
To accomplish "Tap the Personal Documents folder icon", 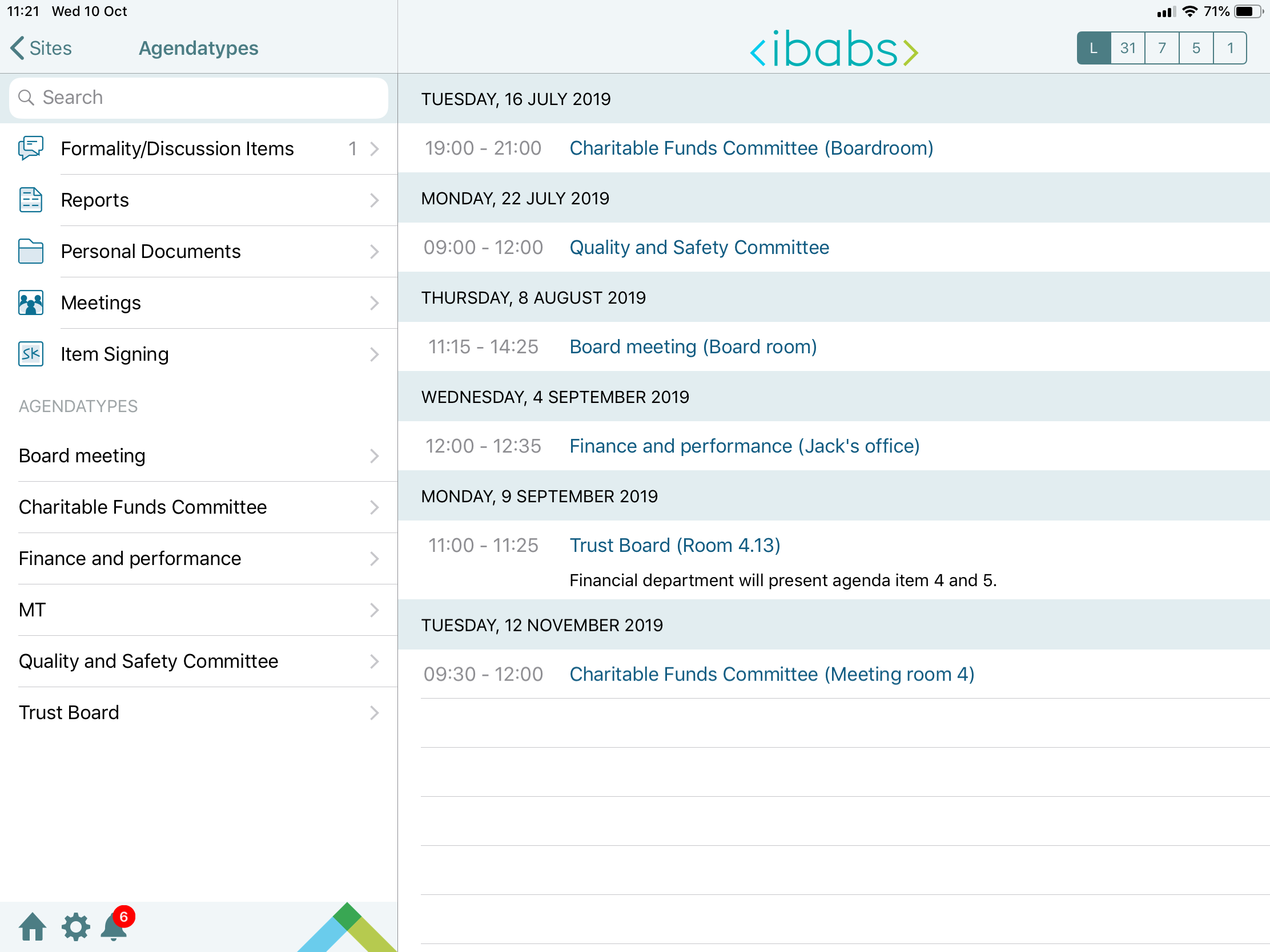I will point(30,251).
